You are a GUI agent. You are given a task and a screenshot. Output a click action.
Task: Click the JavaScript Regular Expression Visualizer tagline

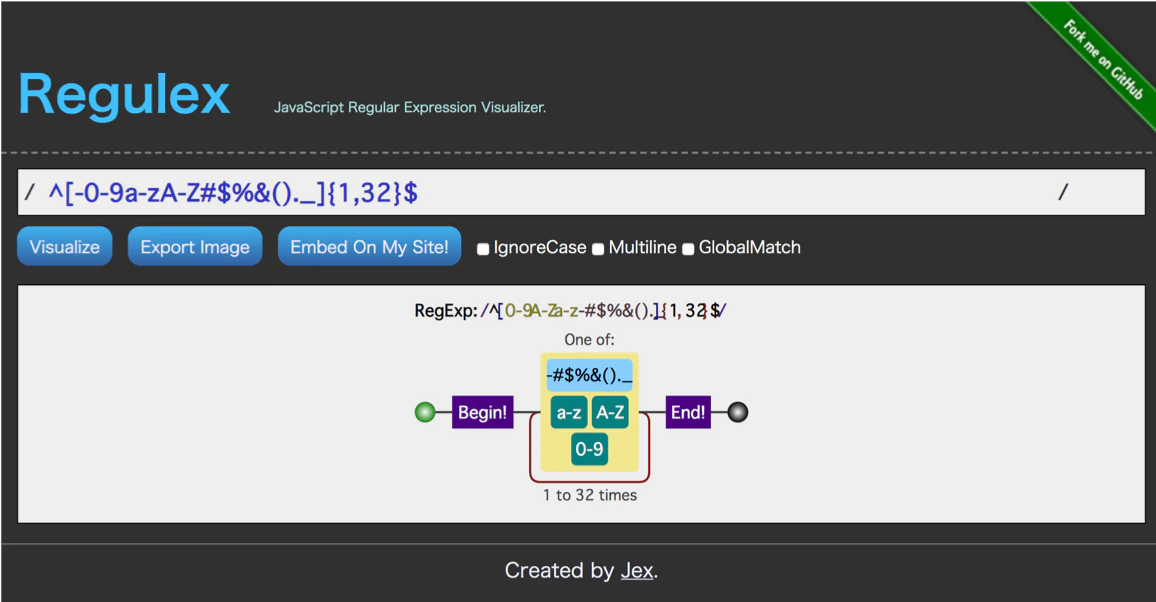(x=410, y=108)
